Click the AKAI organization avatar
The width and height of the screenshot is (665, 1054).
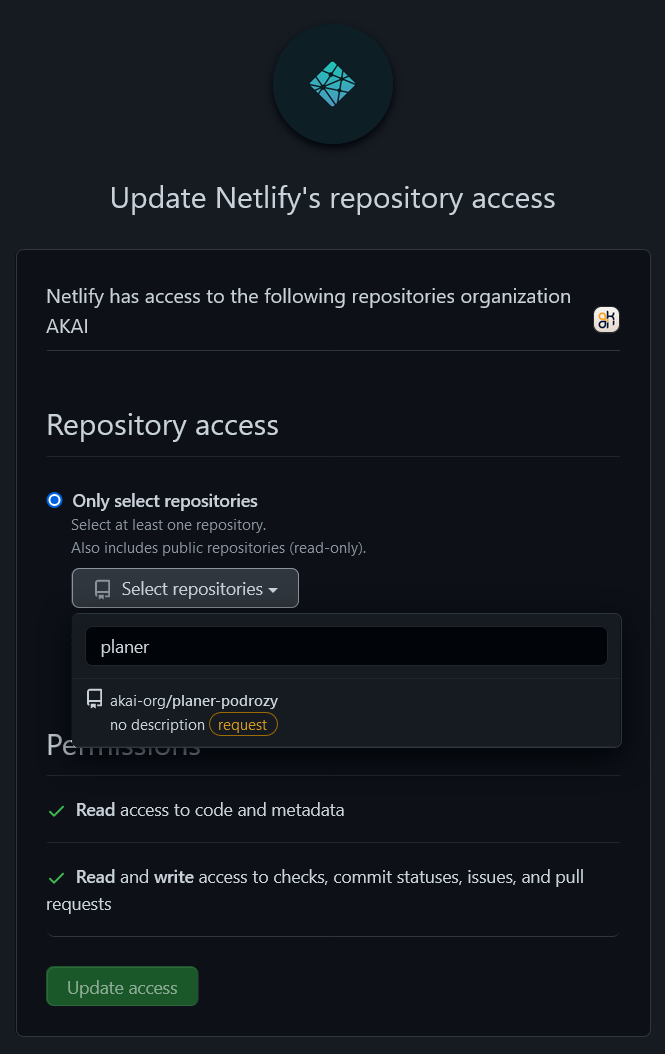tap(606, 319)
